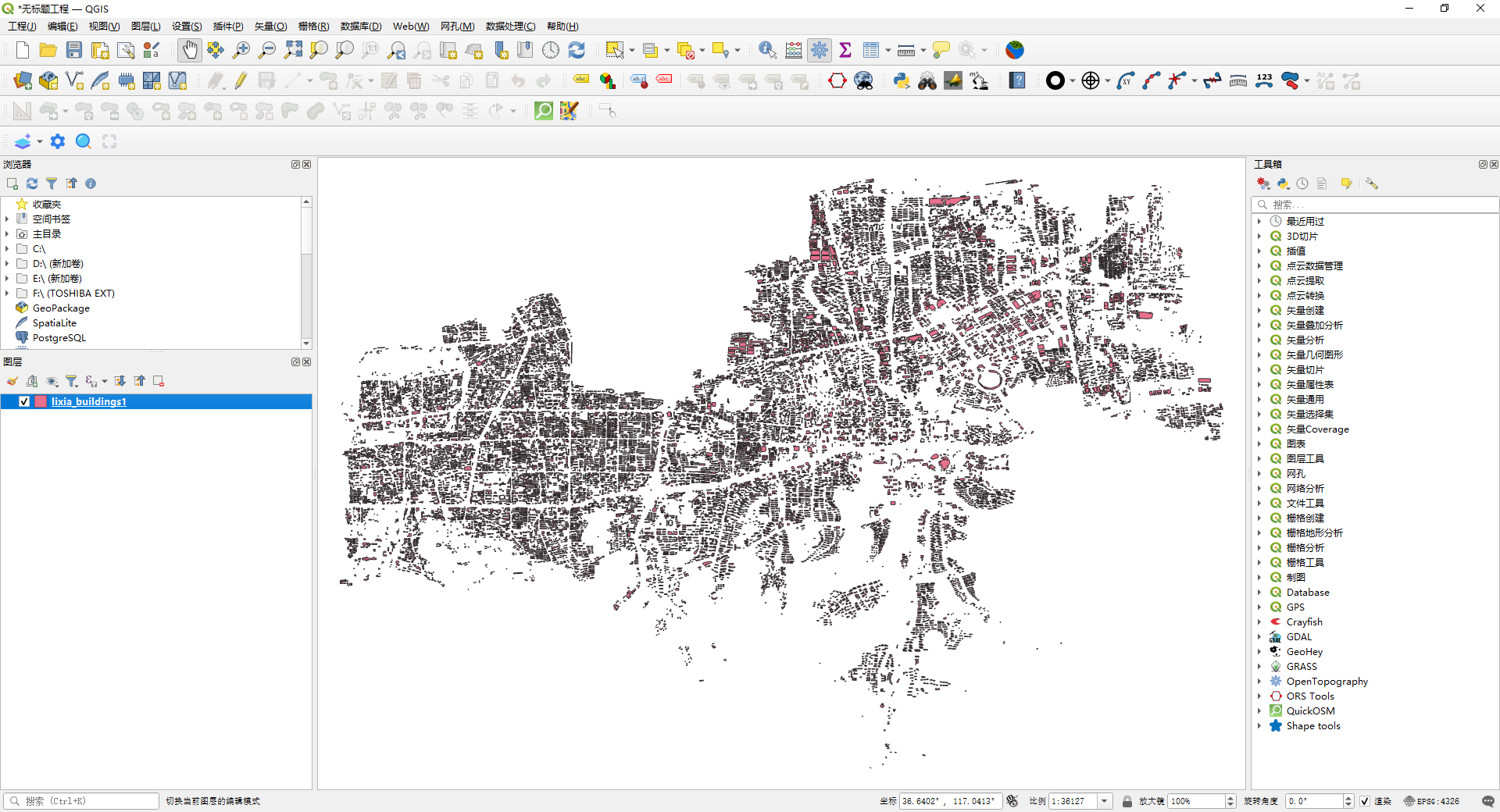Toggle the scale lock icon
This screenshot has height=812, width=1500.
point(1127,801)
